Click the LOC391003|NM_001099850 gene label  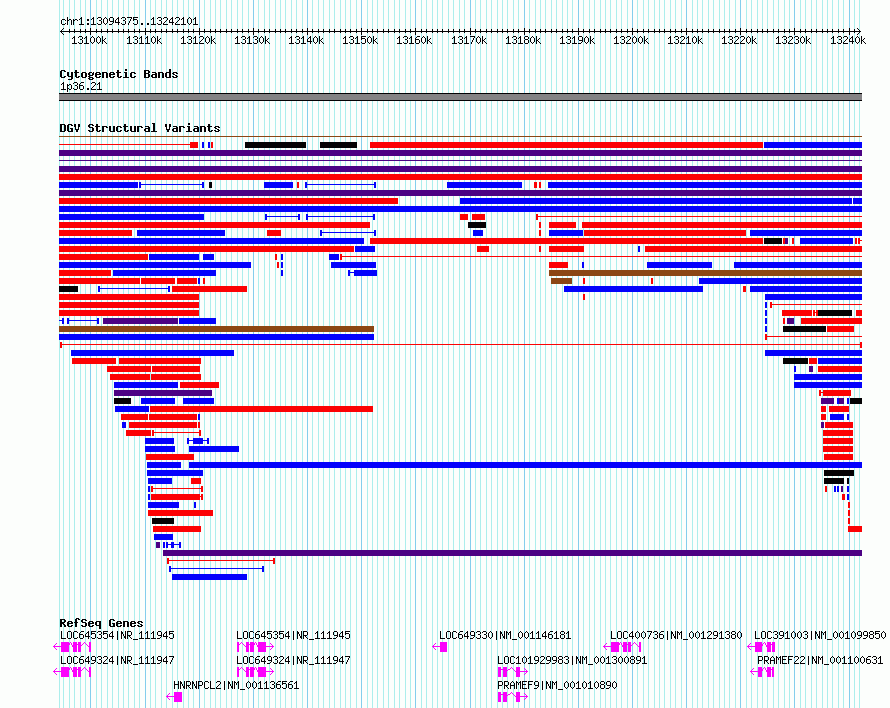click(820, 635)
